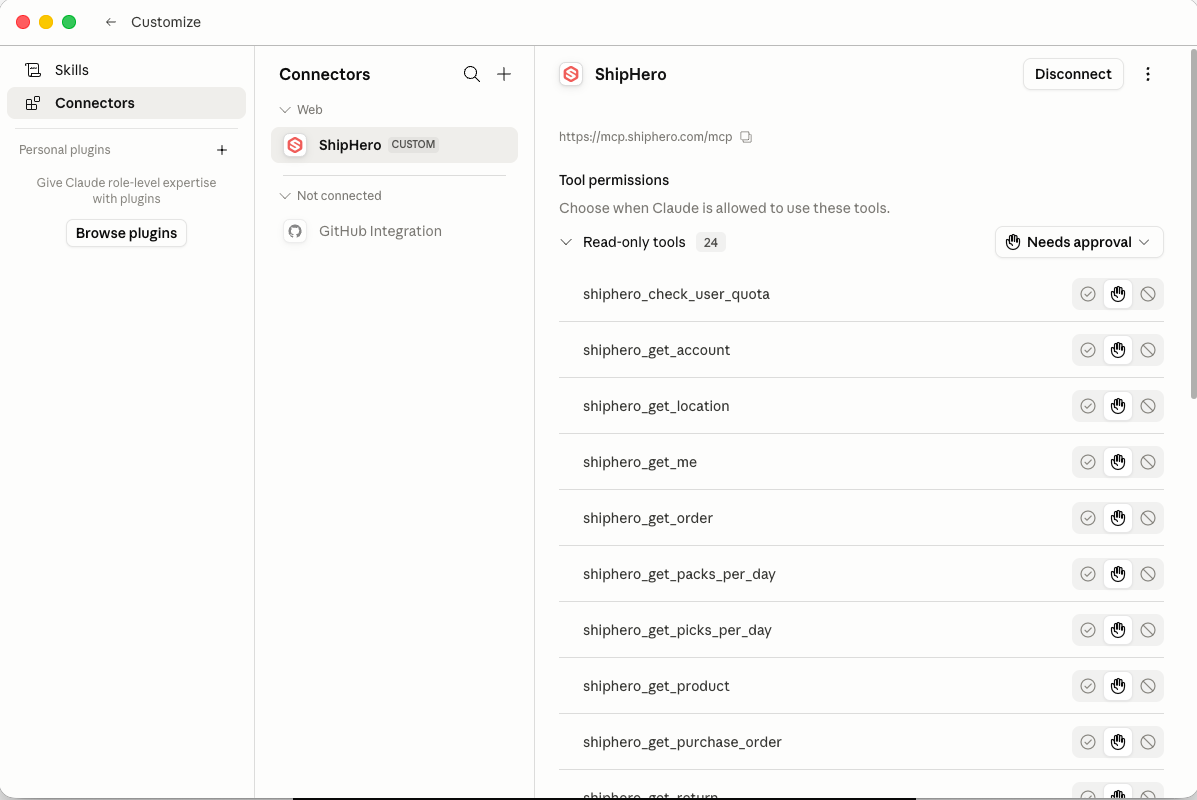Screen dimensions: 1197x800
Task: Set shiphero_get_order to needs approval
Action: [1118, 518]
